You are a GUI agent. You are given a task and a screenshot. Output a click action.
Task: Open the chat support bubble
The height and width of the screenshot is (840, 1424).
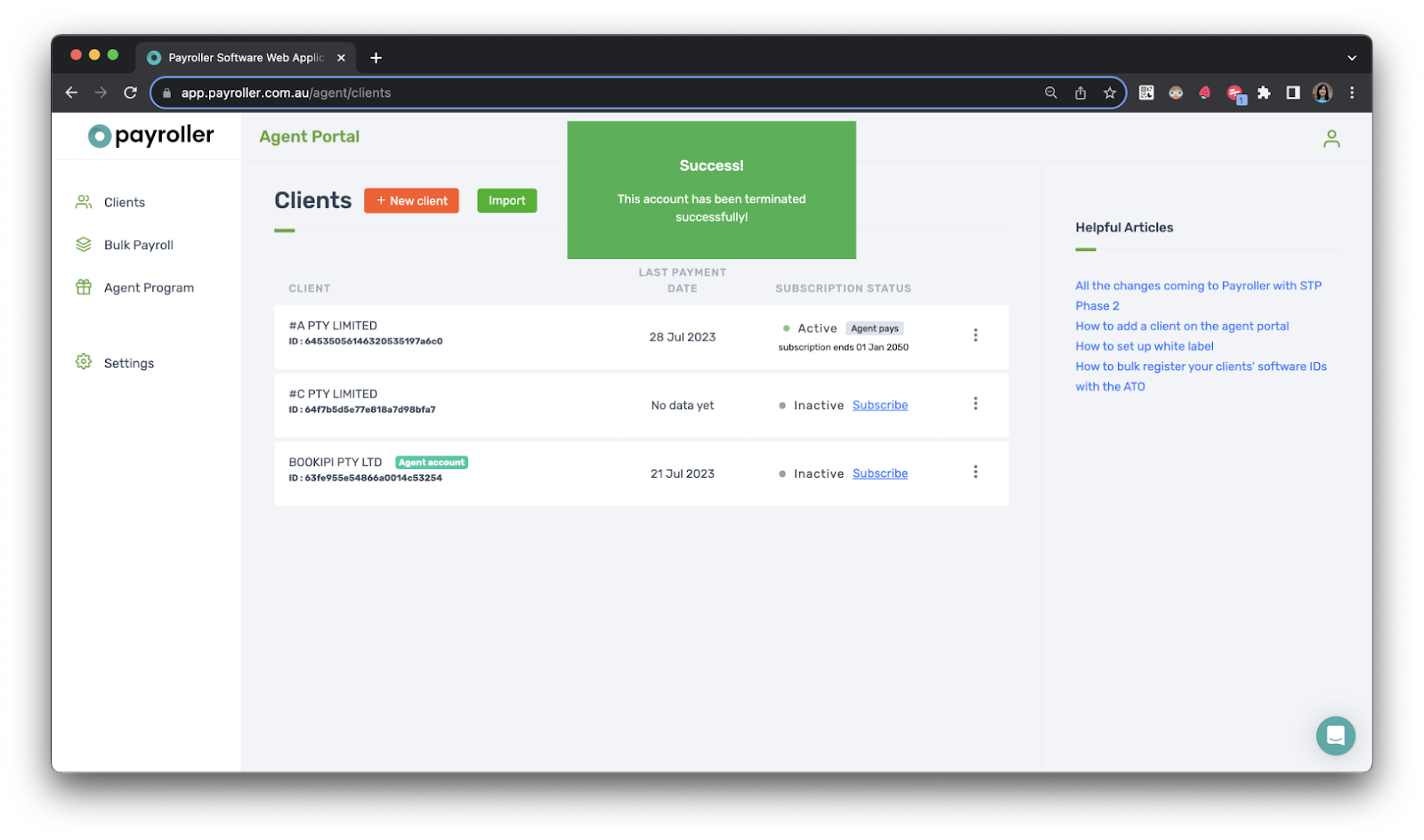pos(1335,736)
